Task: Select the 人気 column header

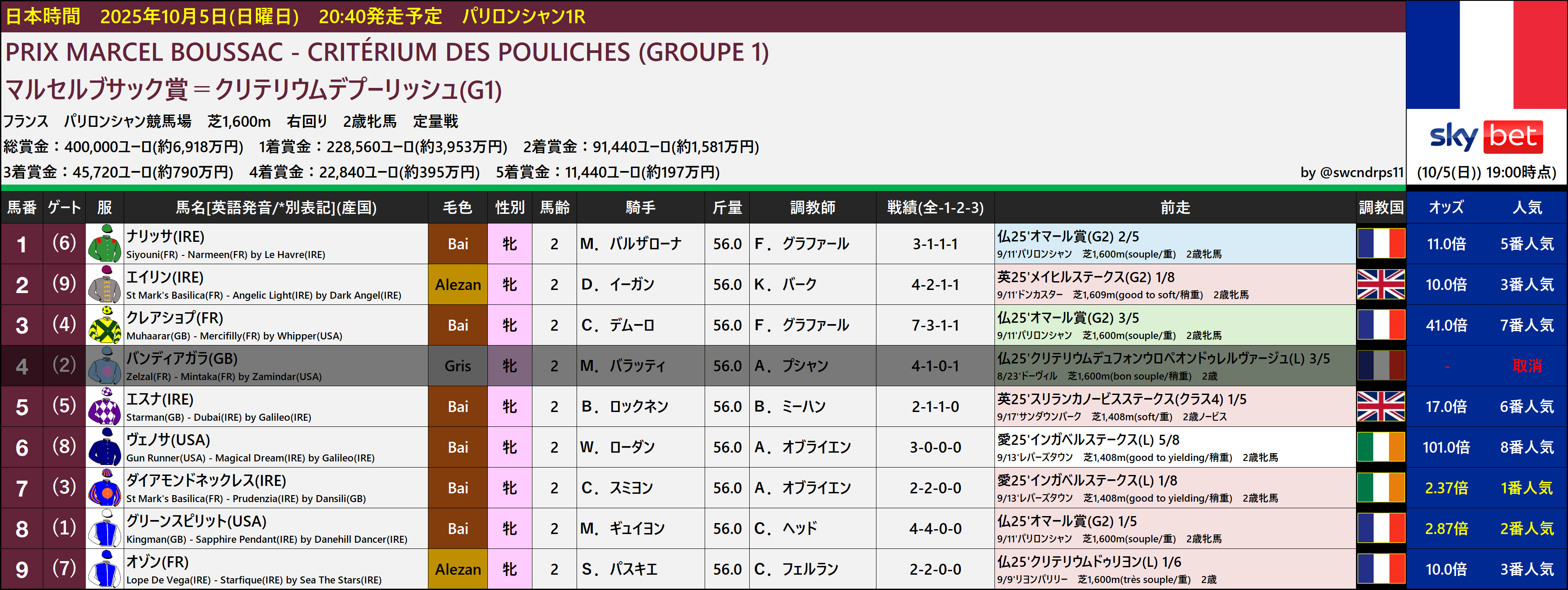Action: click(1526, 208)
